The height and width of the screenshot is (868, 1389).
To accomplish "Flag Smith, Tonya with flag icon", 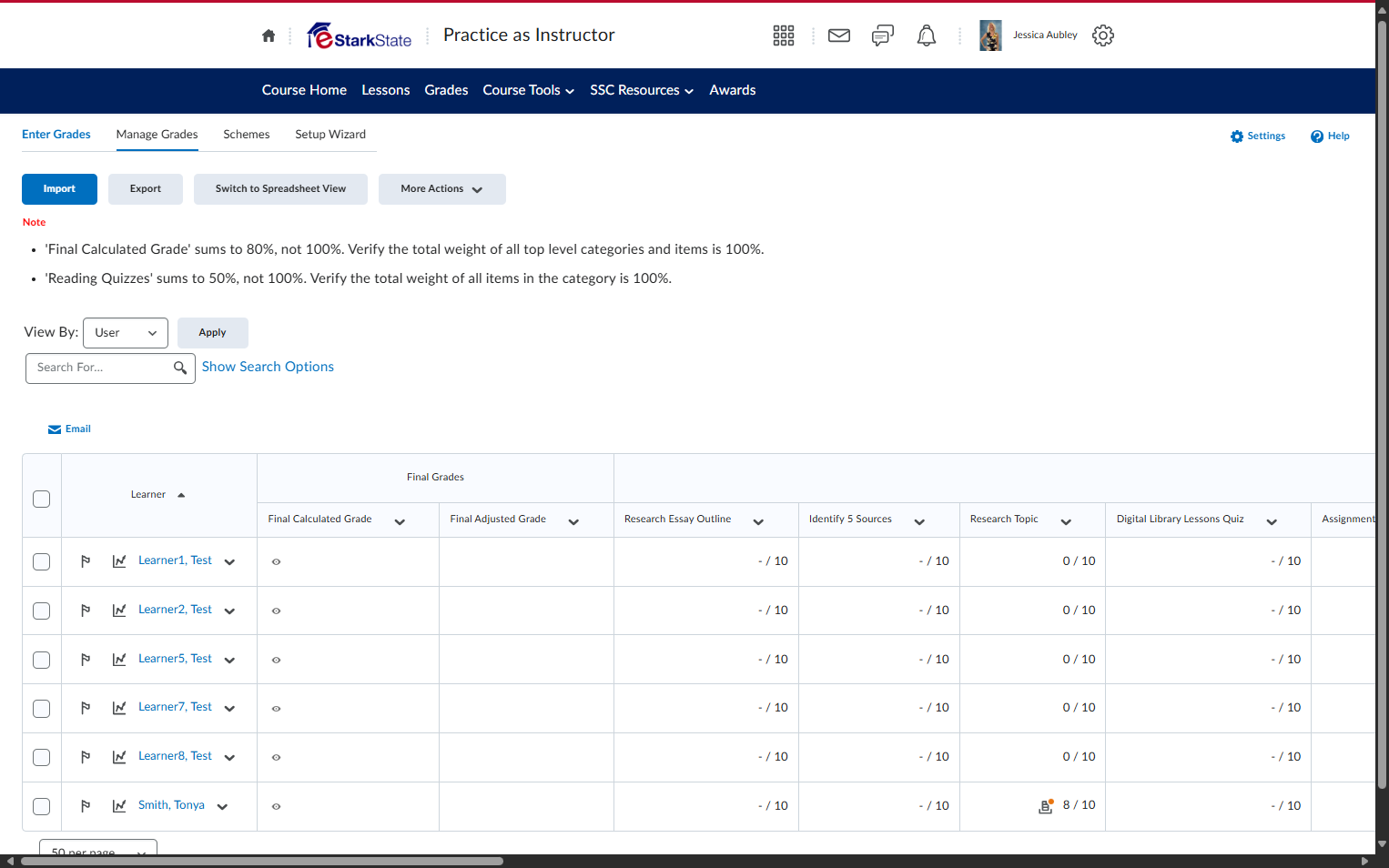I will point(86,806).
